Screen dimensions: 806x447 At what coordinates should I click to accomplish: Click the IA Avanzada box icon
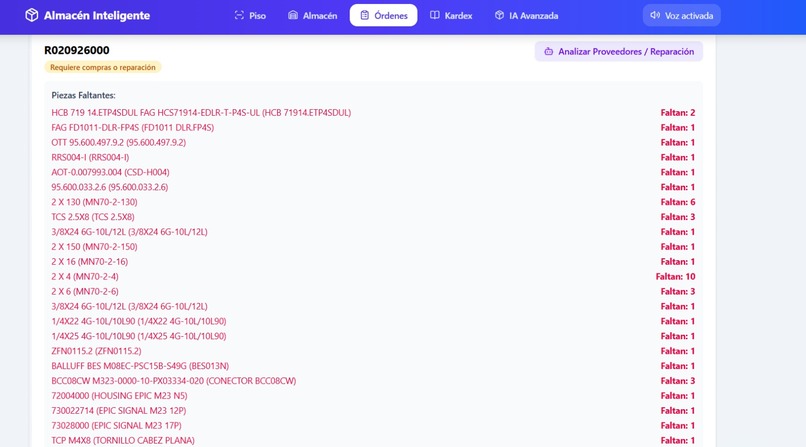click(x=499, y=15)
